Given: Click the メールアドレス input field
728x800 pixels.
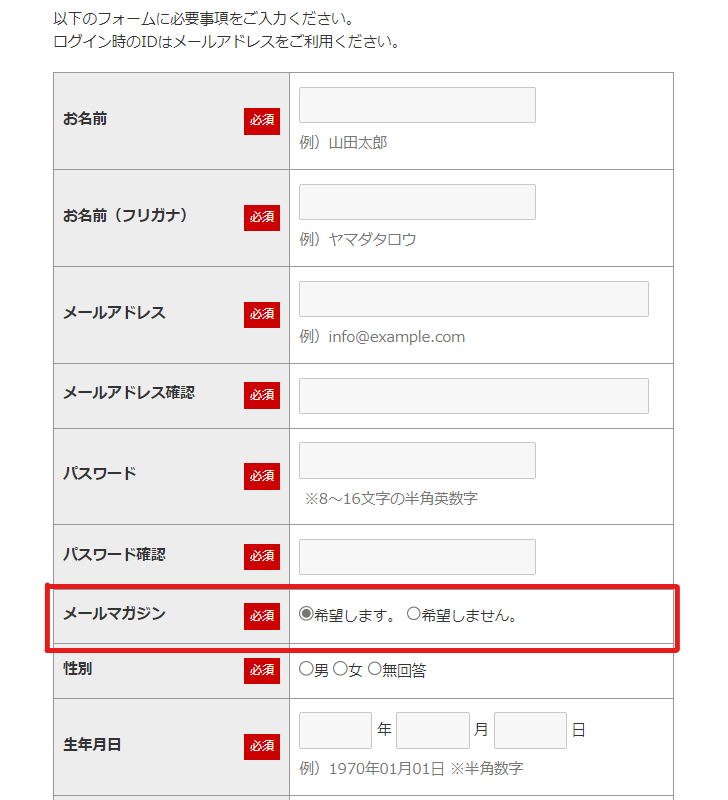Looking at the screenshot, I should click(473, 299).
